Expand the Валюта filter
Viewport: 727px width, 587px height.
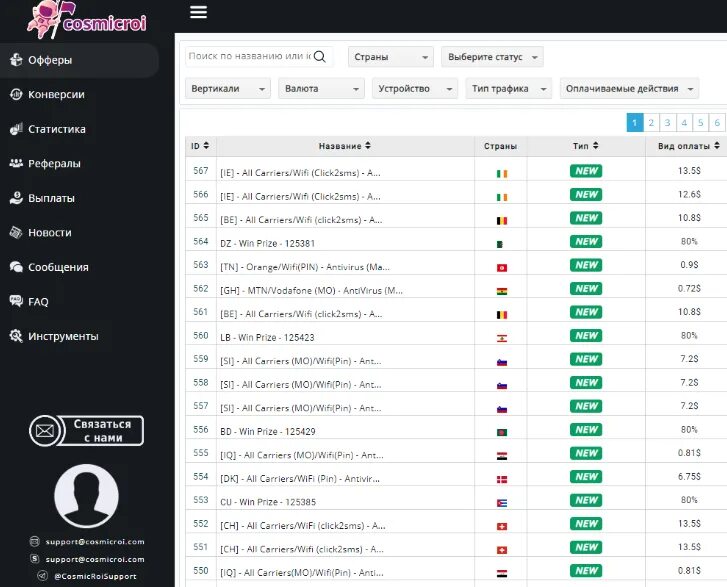(x=321, y=89)
